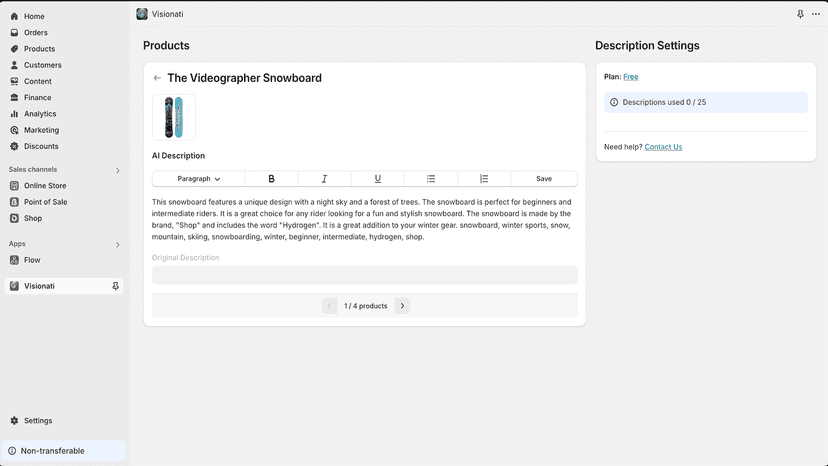Screen dimensions: 828x466
Task: Toggle underline formatting
Action: 378,179
